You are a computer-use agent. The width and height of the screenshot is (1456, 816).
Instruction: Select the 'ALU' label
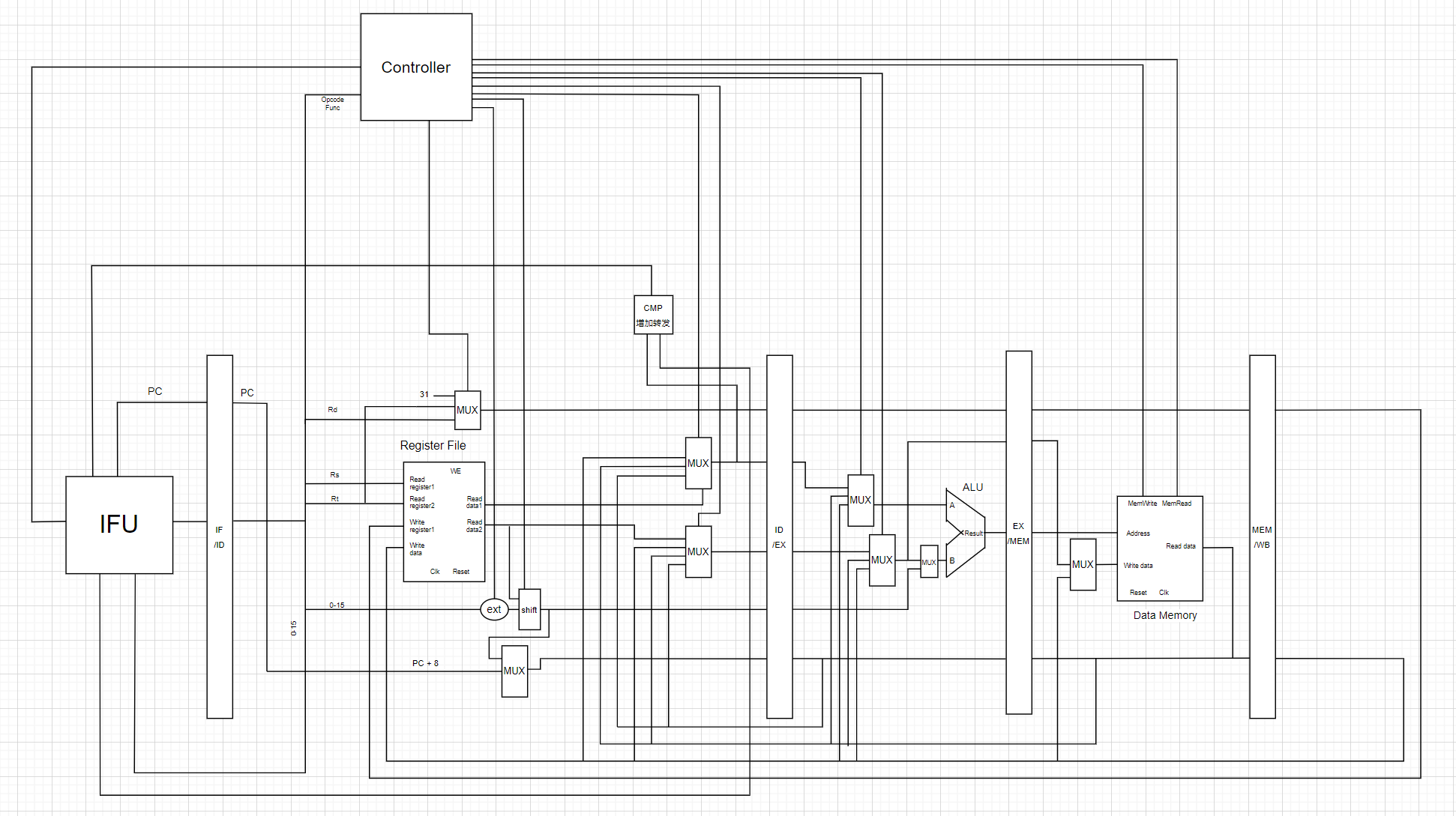tap(972, 487)
